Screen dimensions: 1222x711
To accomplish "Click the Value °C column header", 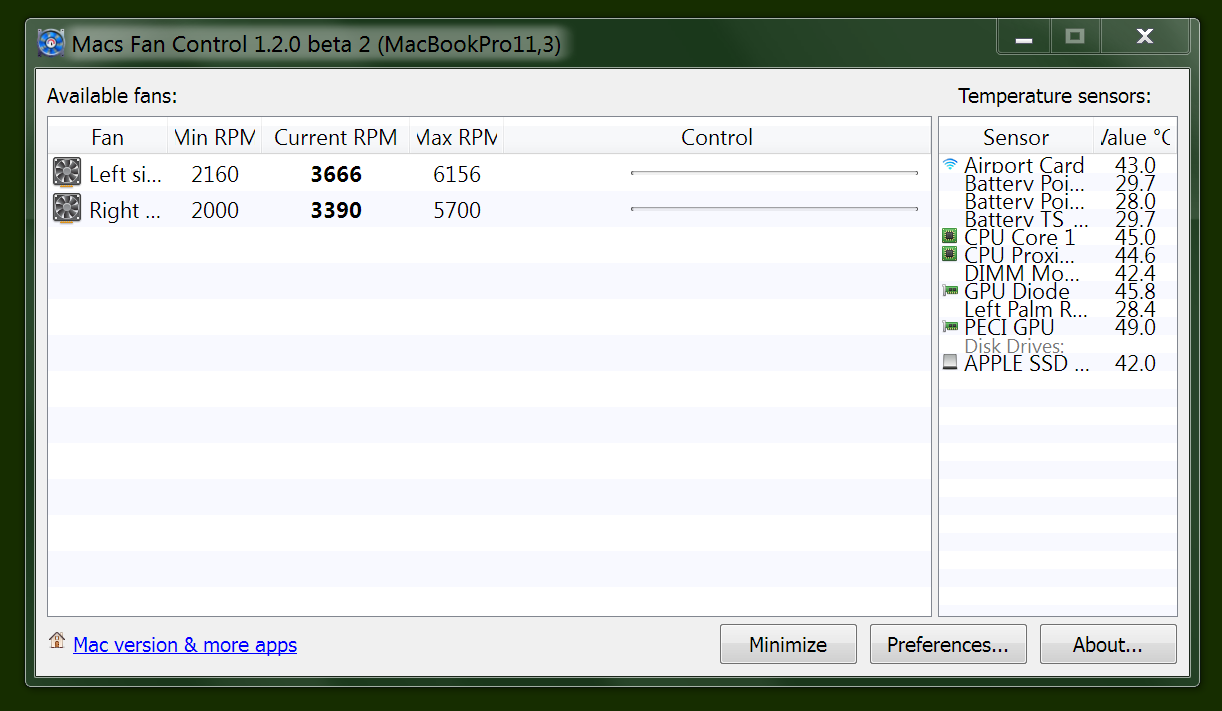I will coord(1135,137).
